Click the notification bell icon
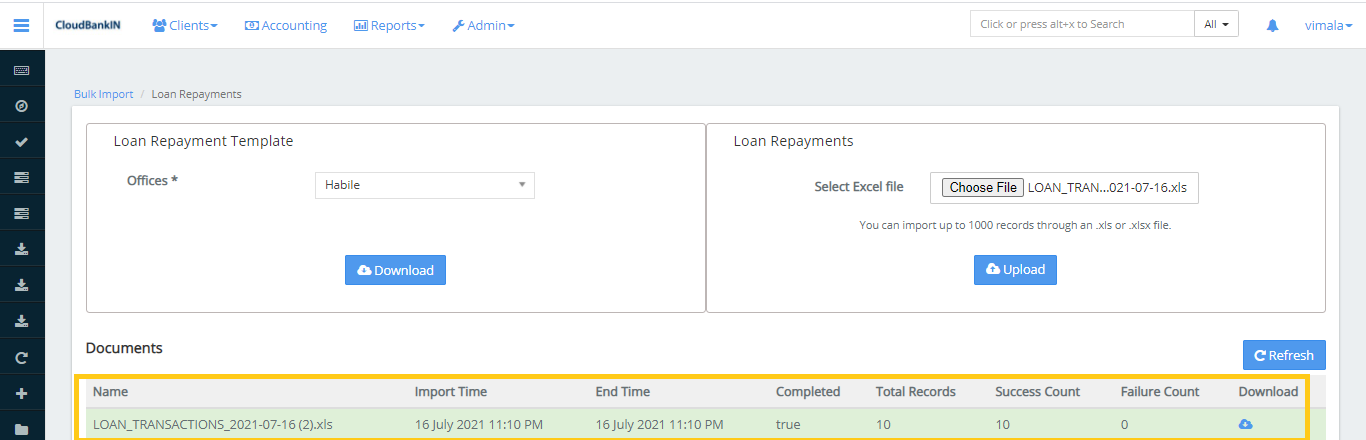Viewport: 1366px width, 440px height. pos(1272,25)
